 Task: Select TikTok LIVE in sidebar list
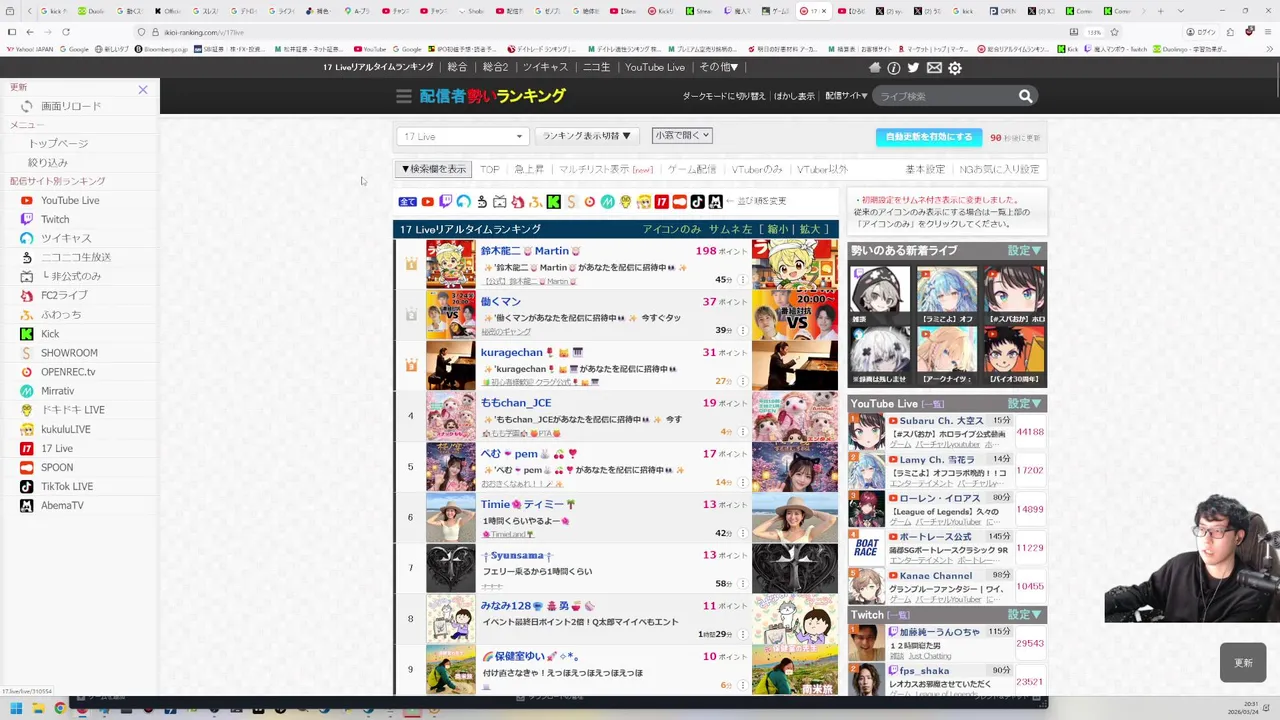(x=67, y=487)
